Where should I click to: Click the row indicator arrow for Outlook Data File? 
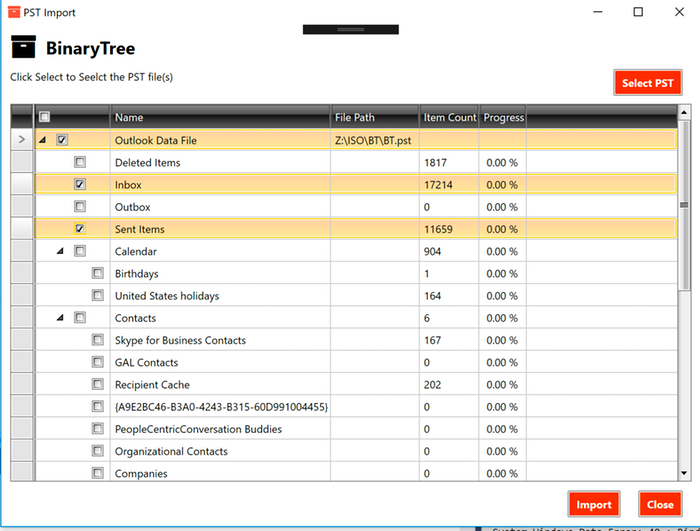(x=21, y=140)
